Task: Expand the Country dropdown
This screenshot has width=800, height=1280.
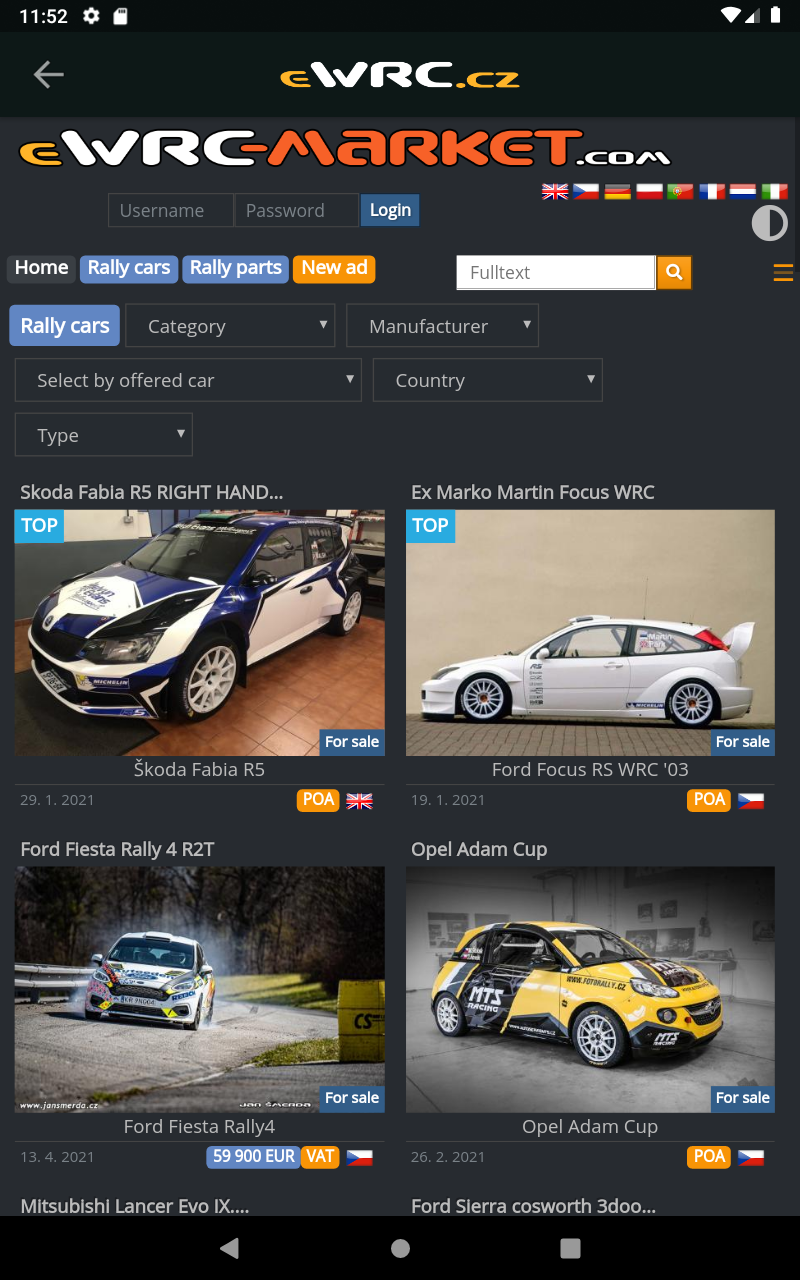Action: [488, 380]
